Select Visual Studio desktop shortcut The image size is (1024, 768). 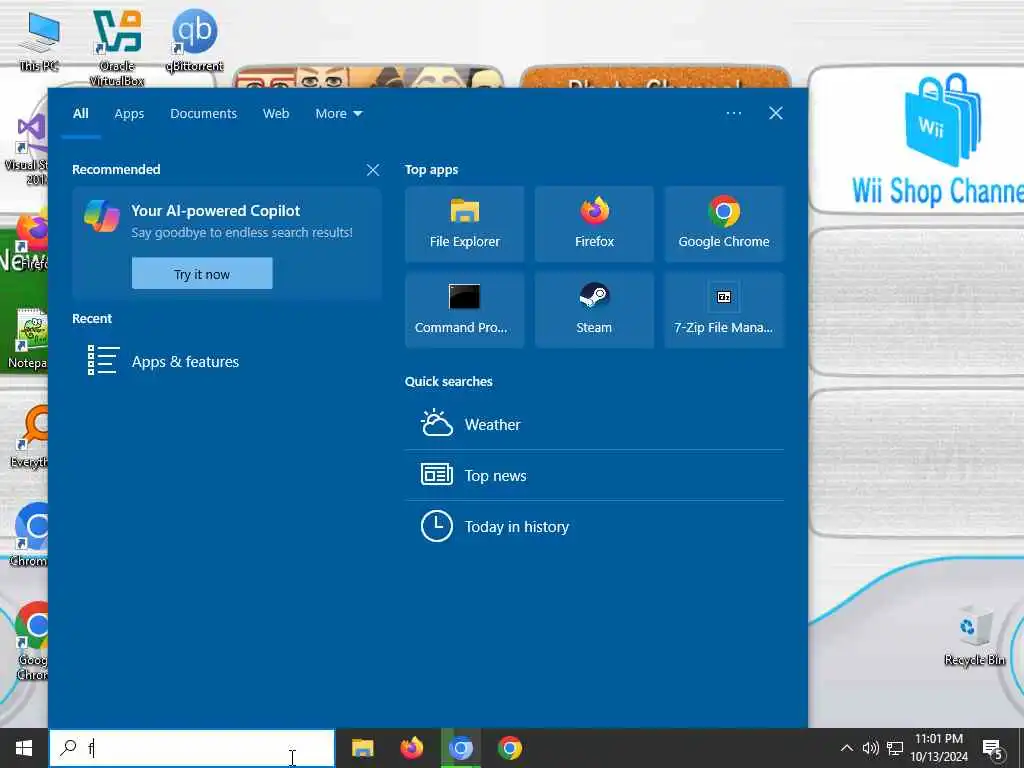(x=26, y=150)
